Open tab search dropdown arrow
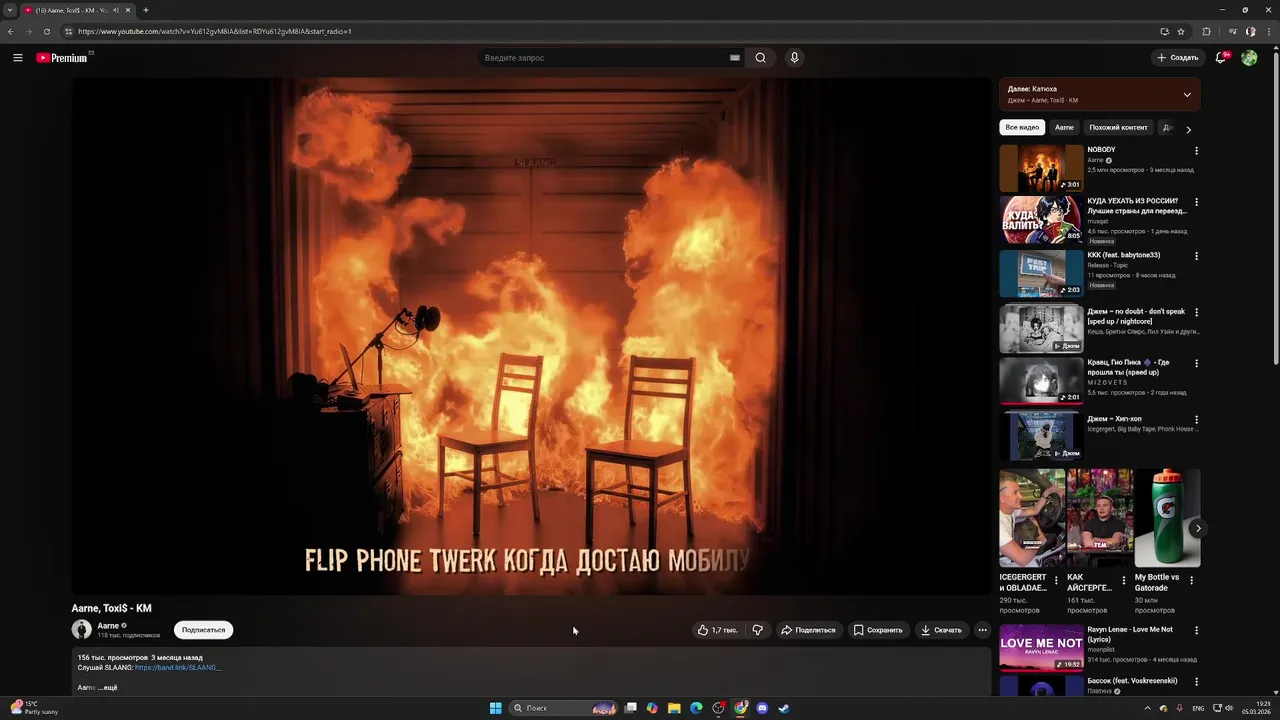The height and width of the screenshot is (720, 1280). click(10, 10)
